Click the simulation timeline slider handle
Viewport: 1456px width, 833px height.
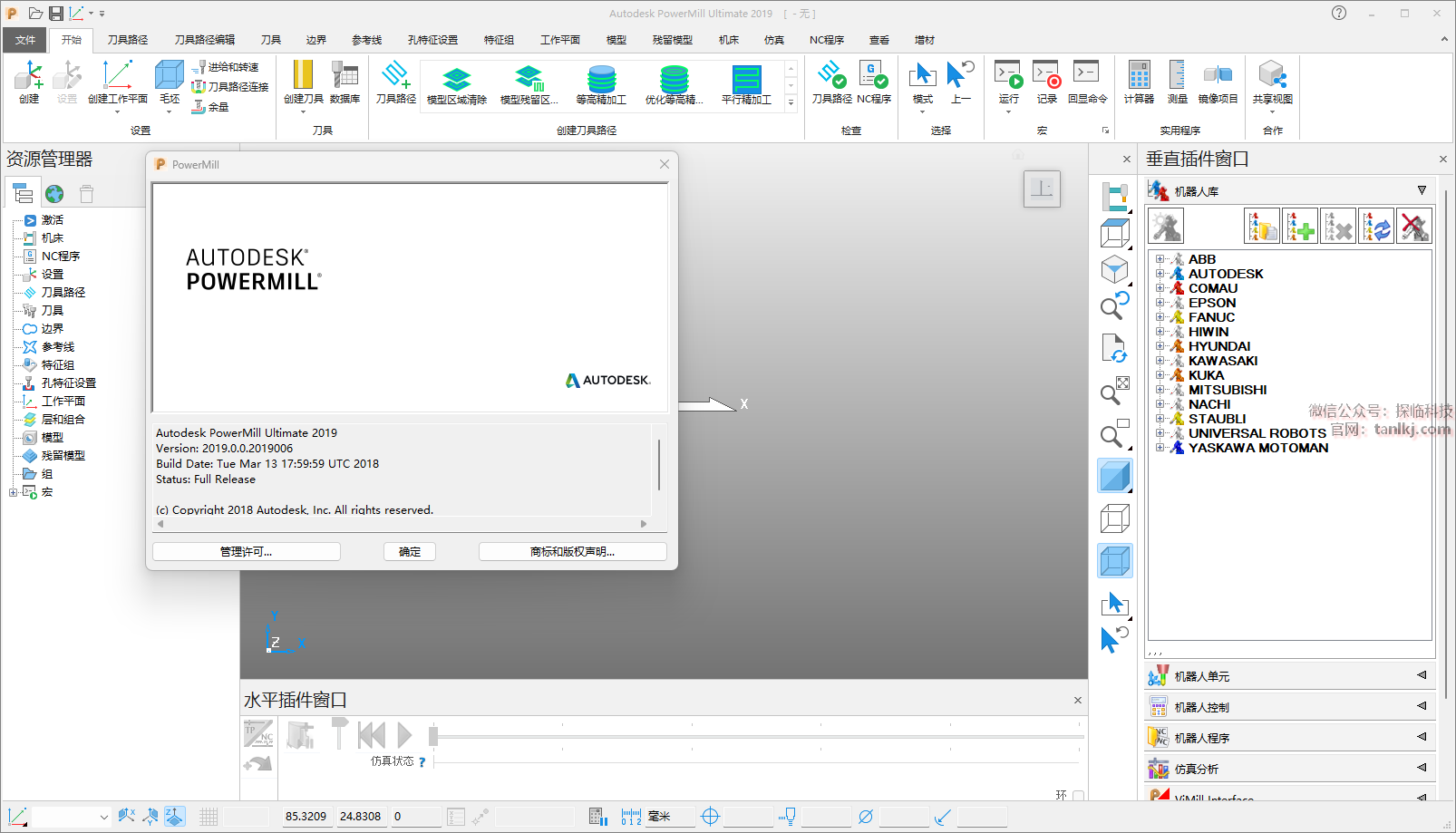433,736
